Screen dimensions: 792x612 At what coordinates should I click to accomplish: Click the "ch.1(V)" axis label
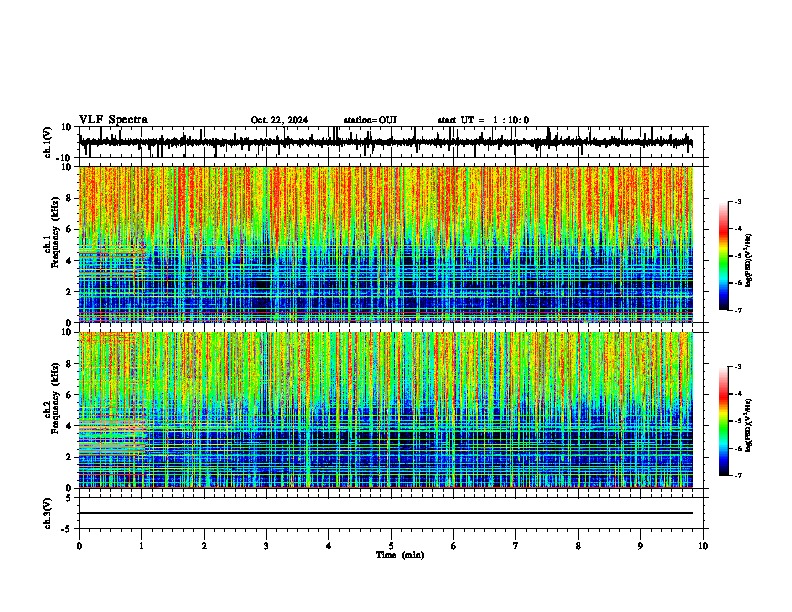coord(48,142)
